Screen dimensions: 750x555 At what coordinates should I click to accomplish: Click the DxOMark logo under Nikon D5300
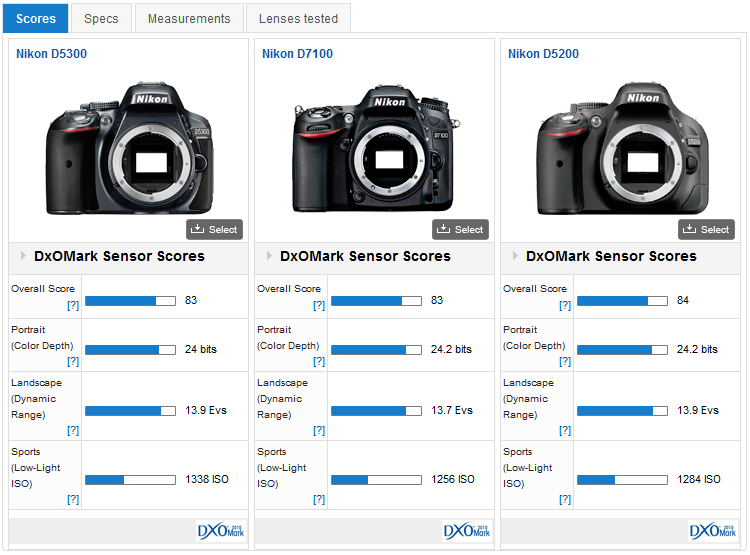pos(221,531)
